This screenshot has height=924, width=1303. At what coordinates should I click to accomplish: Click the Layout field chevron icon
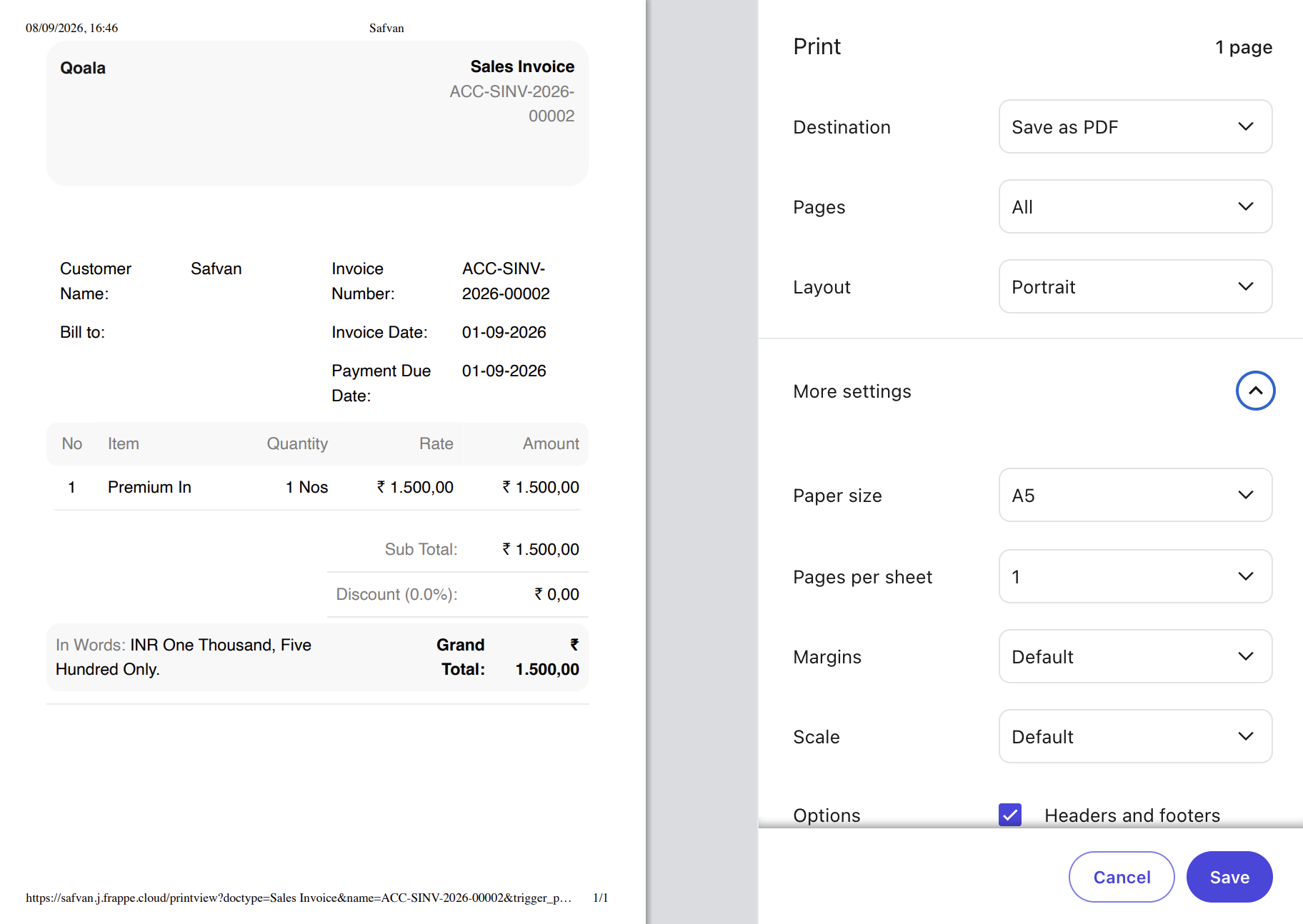(x=1246, y=286)
